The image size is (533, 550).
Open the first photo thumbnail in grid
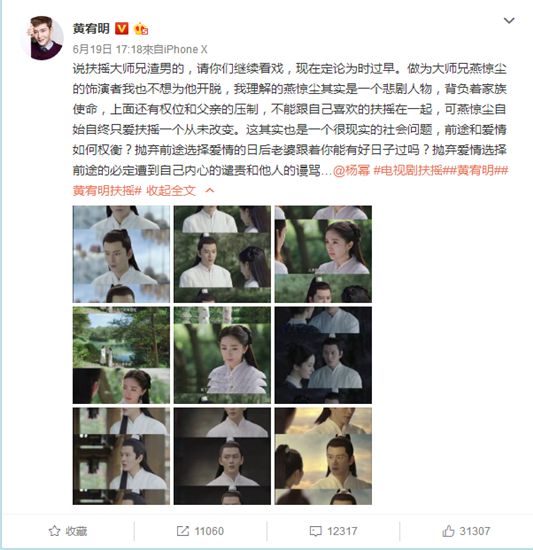tap(121, 254)
